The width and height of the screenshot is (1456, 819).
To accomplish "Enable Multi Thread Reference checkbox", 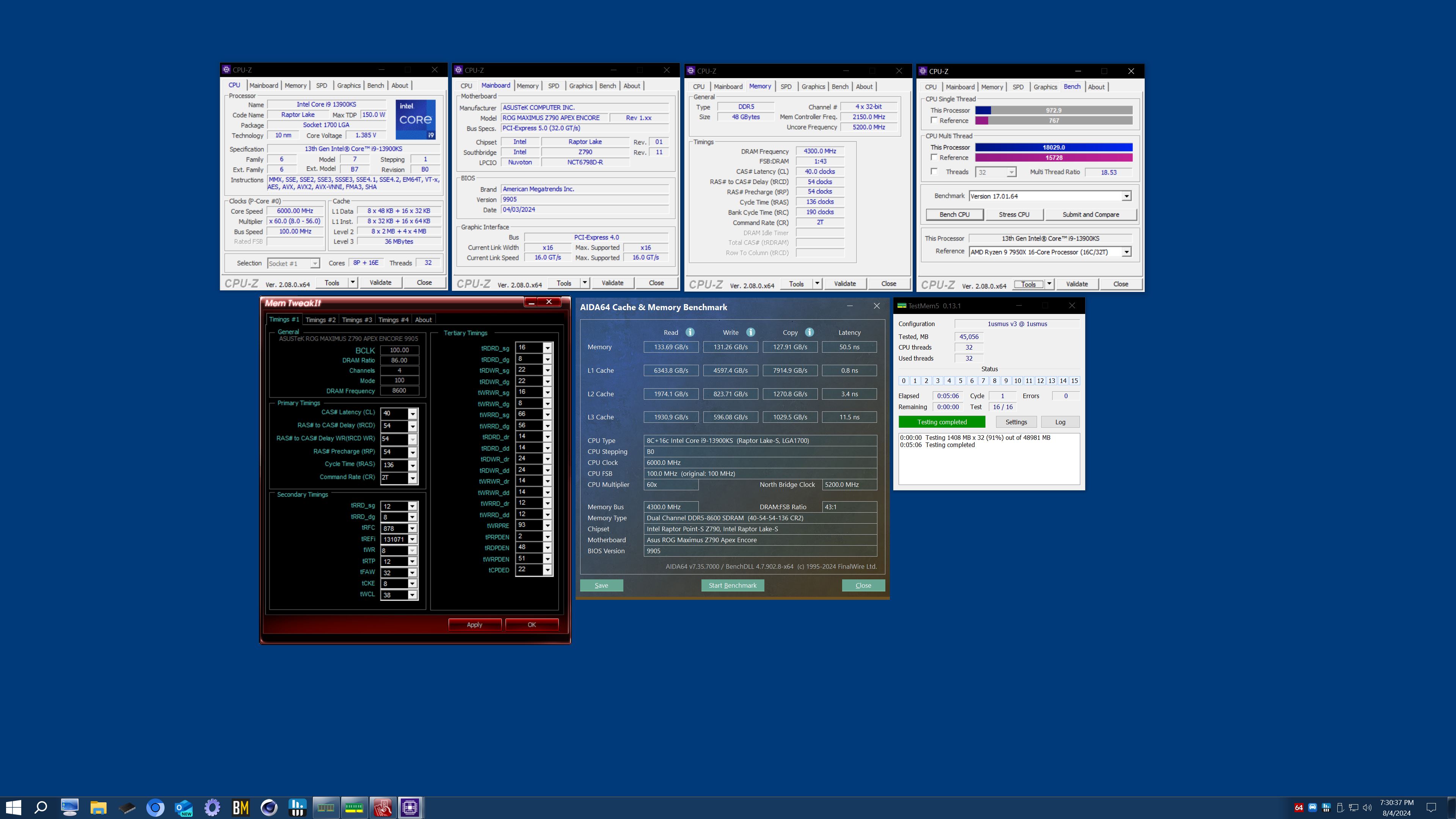I will click(x=934, y=157).
